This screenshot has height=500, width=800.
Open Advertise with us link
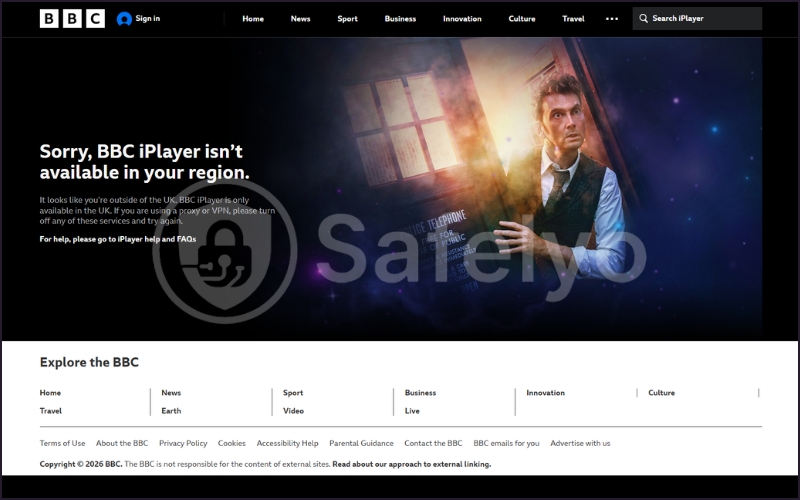[580, 443]
